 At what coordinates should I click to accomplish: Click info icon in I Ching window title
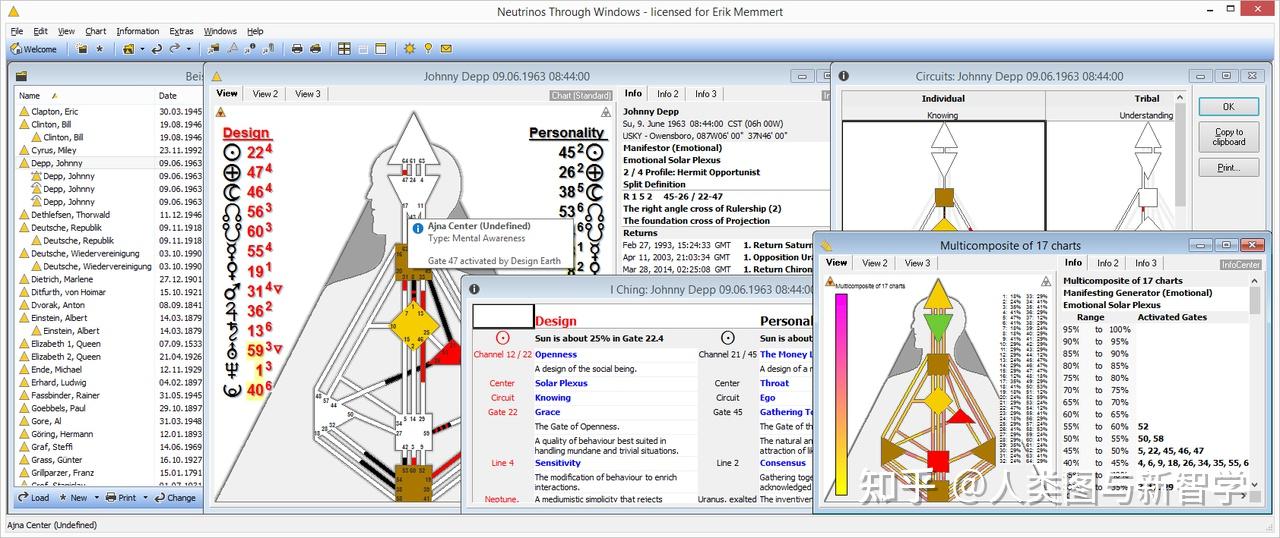point(474,288)
